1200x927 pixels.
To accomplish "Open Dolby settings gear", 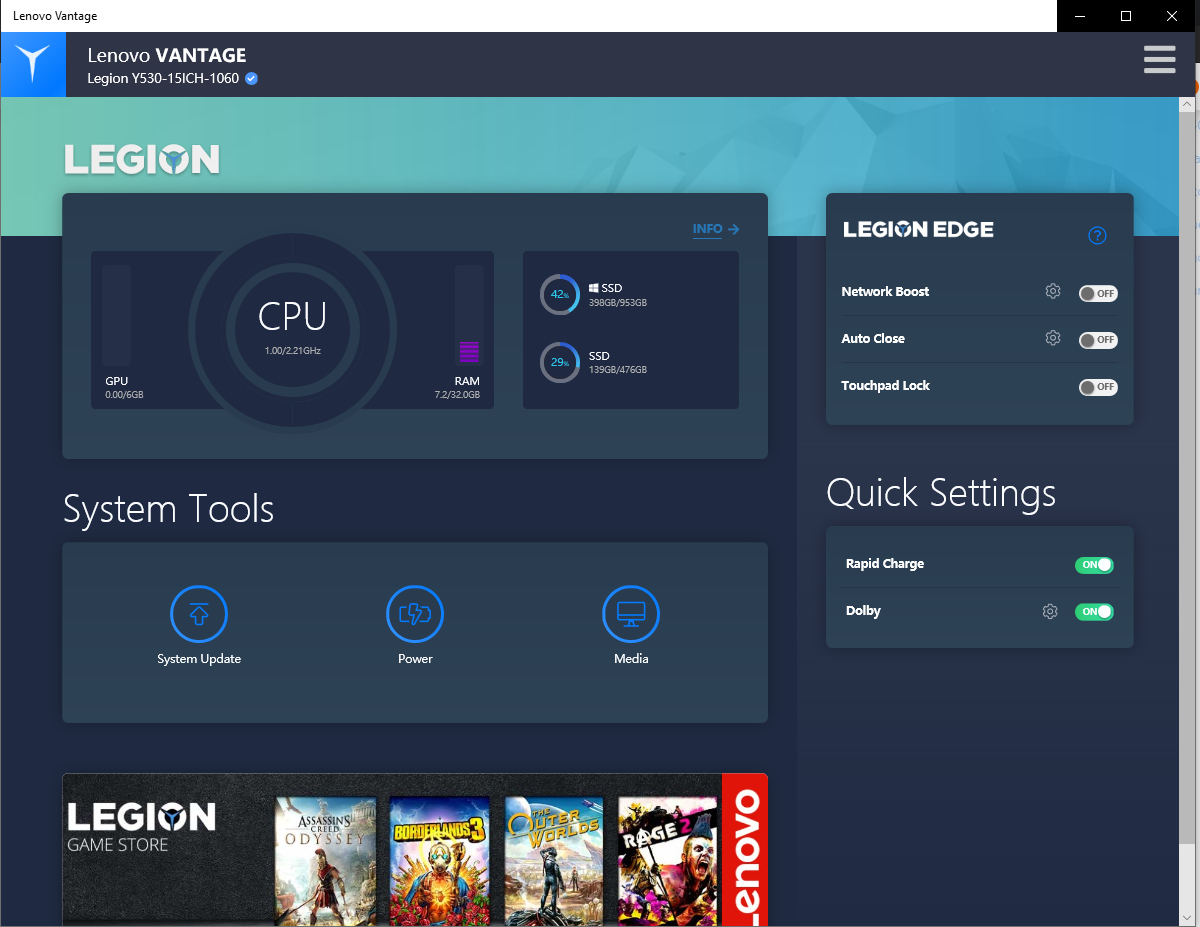I will tap(1049, 611).
